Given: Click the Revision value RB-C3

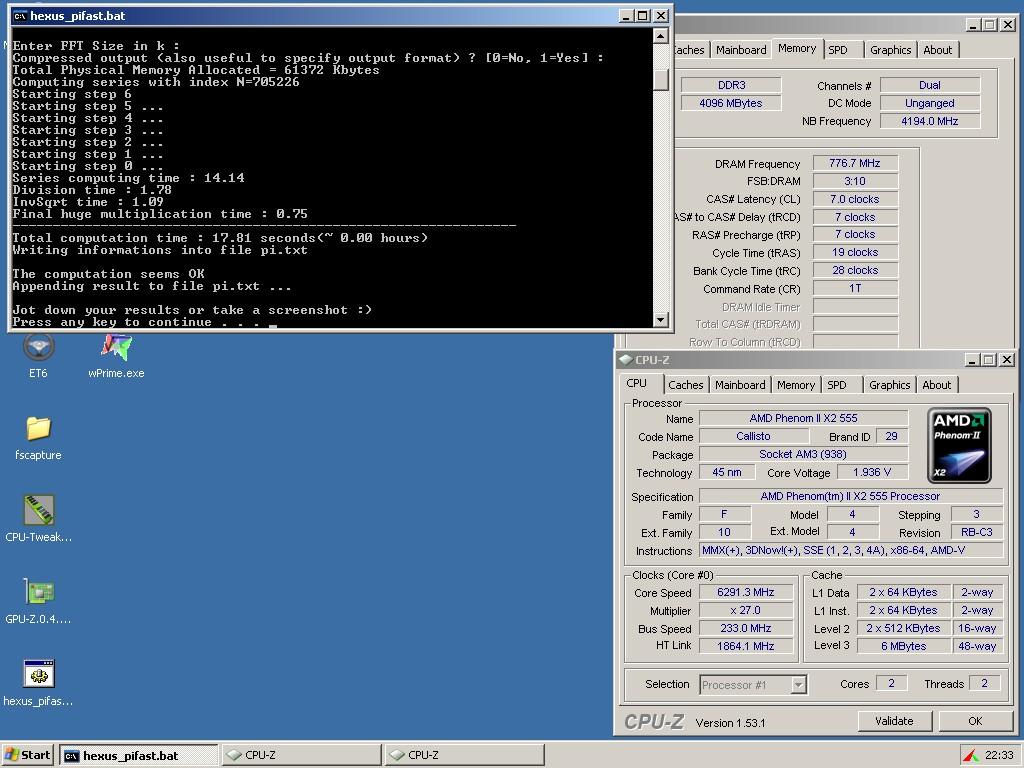Looking at the screenshot, I should [976, 532].
